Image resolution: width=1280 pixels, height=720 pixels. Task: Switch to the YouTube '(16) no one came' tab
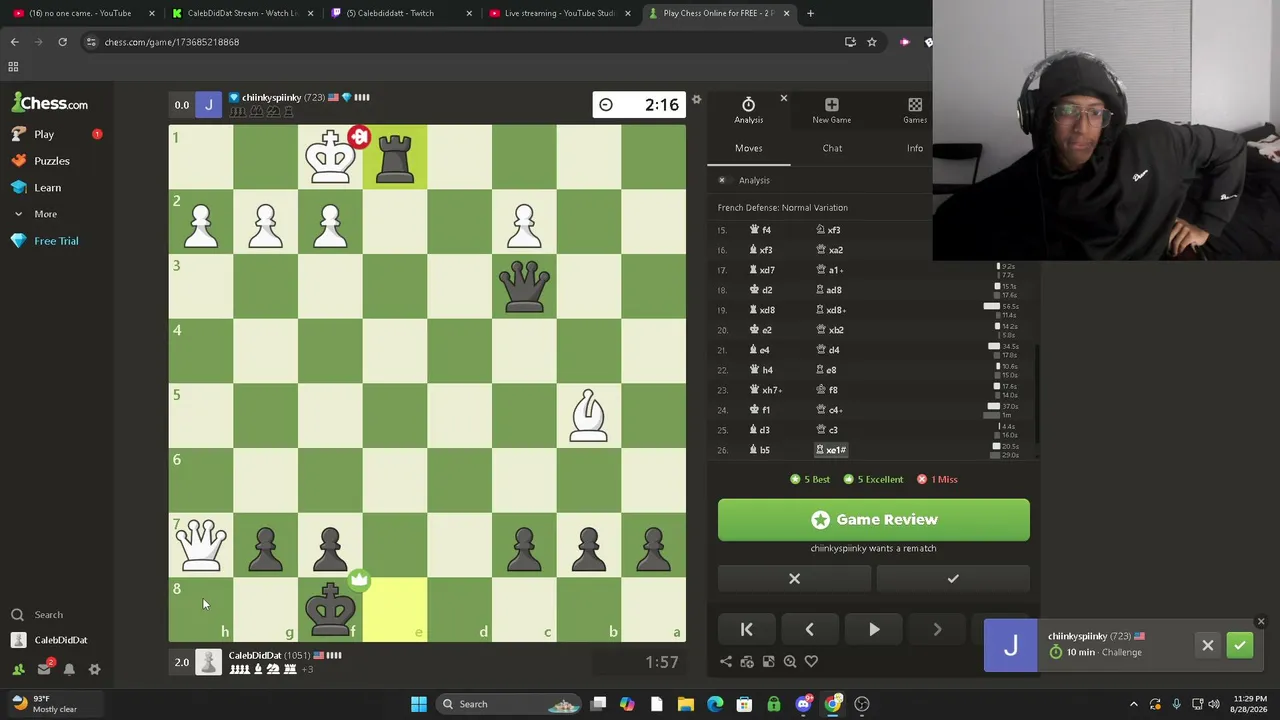click(x=80, y=13)
